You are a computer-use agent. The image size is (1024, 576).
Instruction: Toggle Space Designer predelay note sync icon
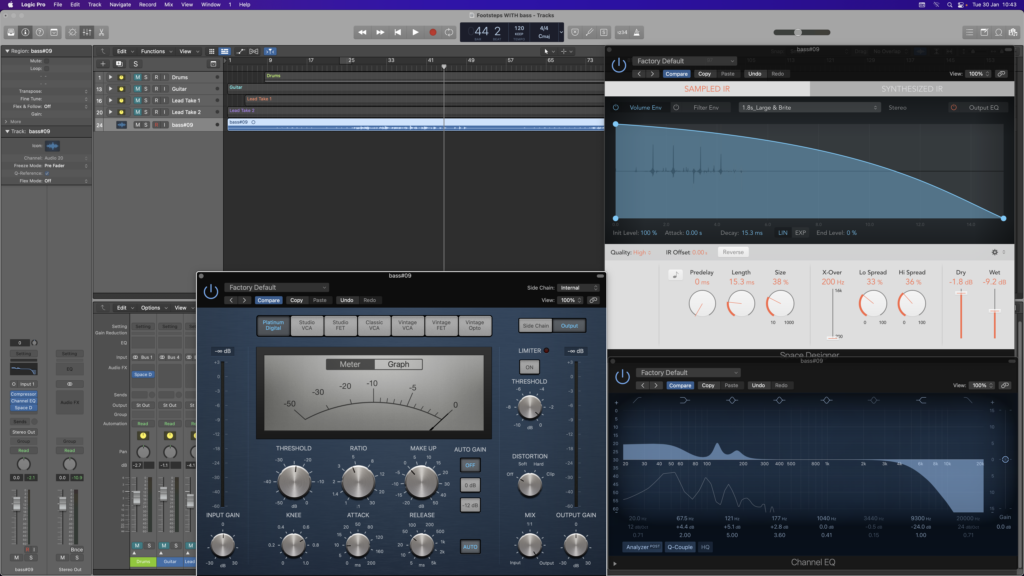675,275
